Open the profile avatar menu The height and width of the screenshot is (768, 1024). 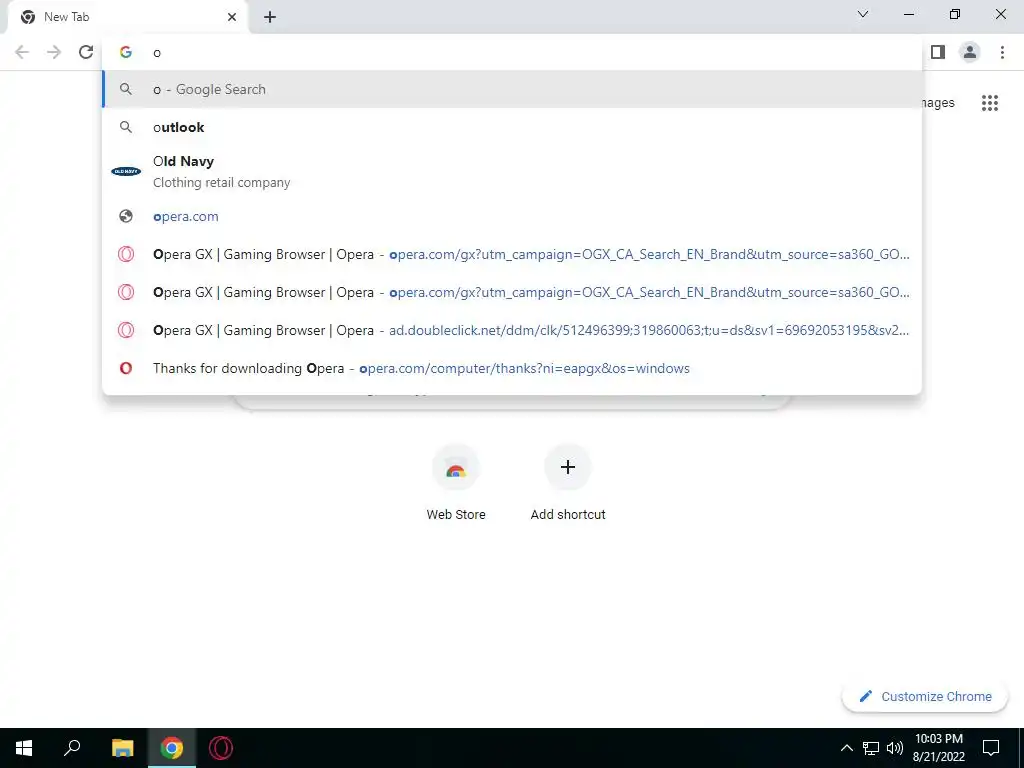970,52
